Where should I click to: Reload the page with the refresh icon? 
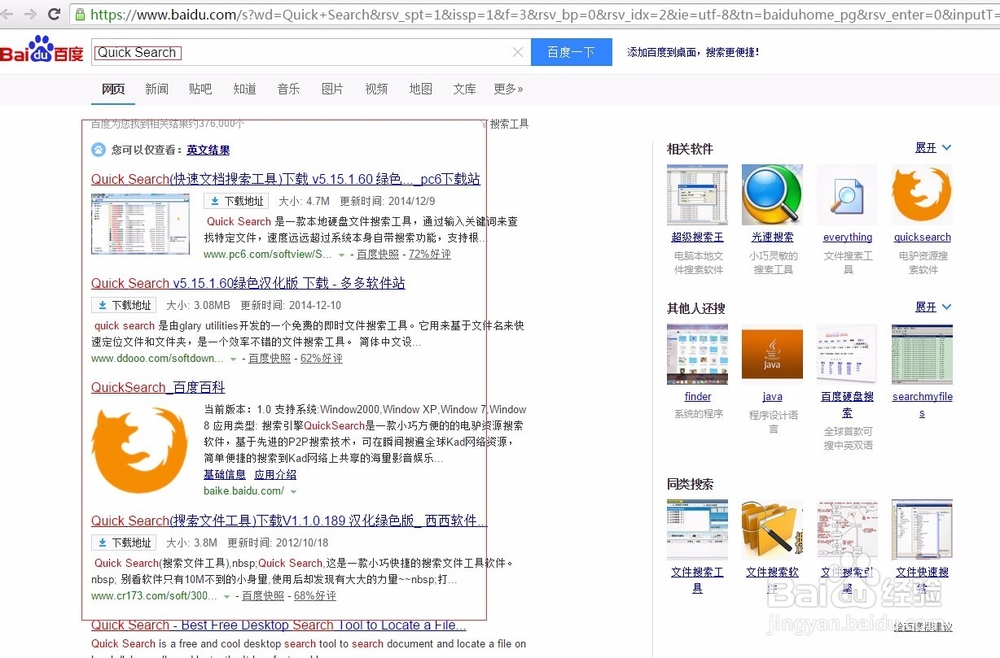coord(54,14)
